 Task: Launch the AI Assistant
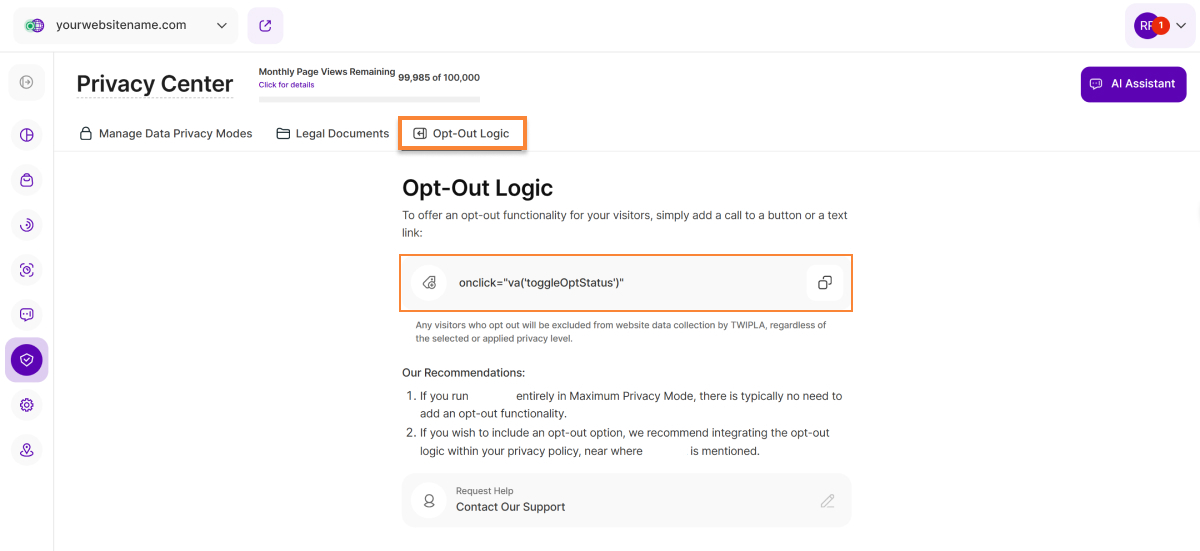(1133, 84)
